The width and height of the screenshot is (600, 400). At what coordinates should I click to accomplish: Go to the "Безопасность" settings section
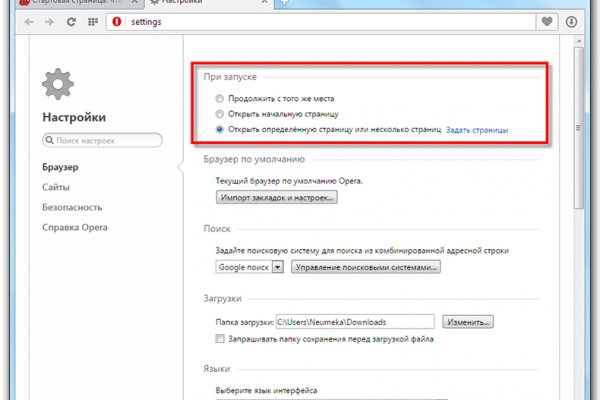[72, 207]
